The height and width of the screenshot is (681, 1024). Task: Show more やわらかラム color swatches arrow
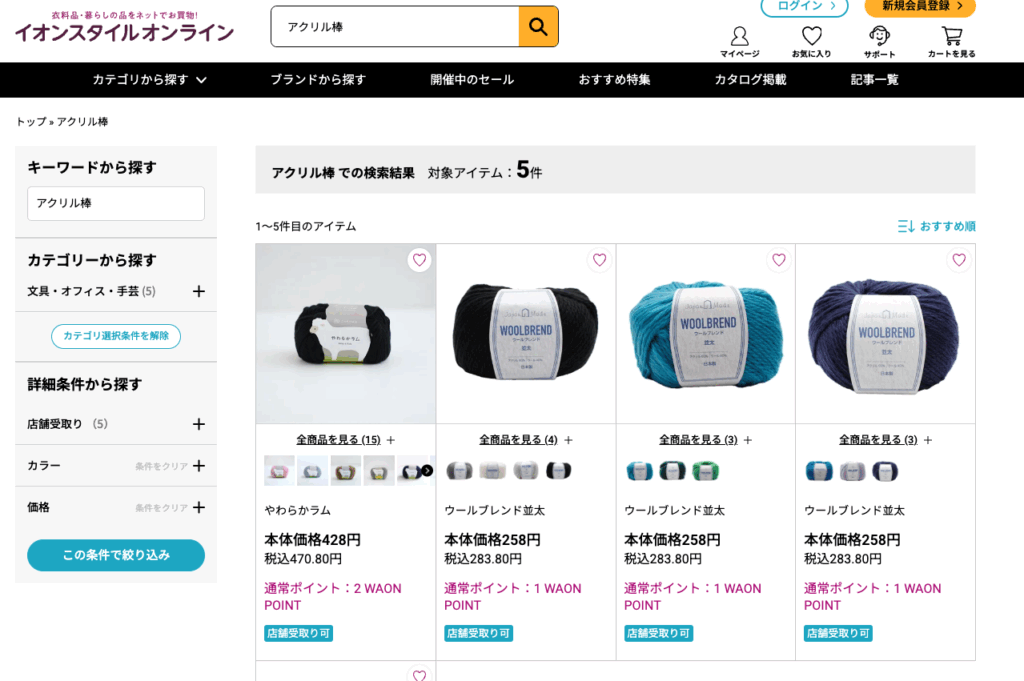427,471
